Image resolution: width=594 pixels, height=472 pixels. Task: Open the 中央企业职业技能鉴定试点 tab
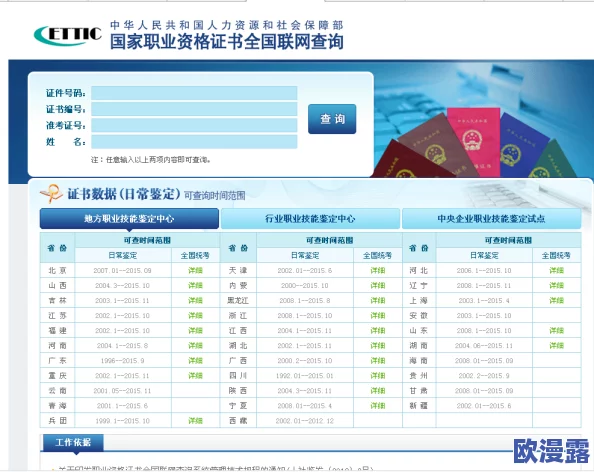[x=491, y=219]
